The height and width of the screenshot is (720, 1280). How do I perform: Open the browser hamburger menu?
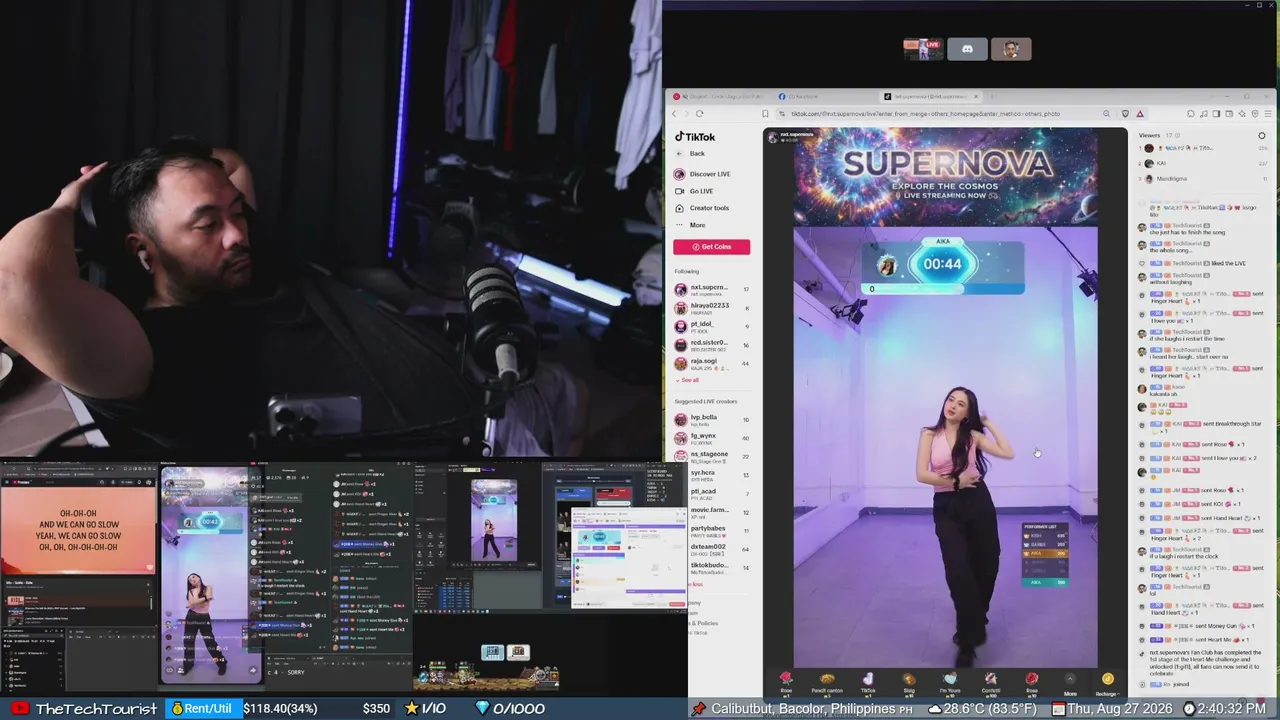pos(1268,114)
